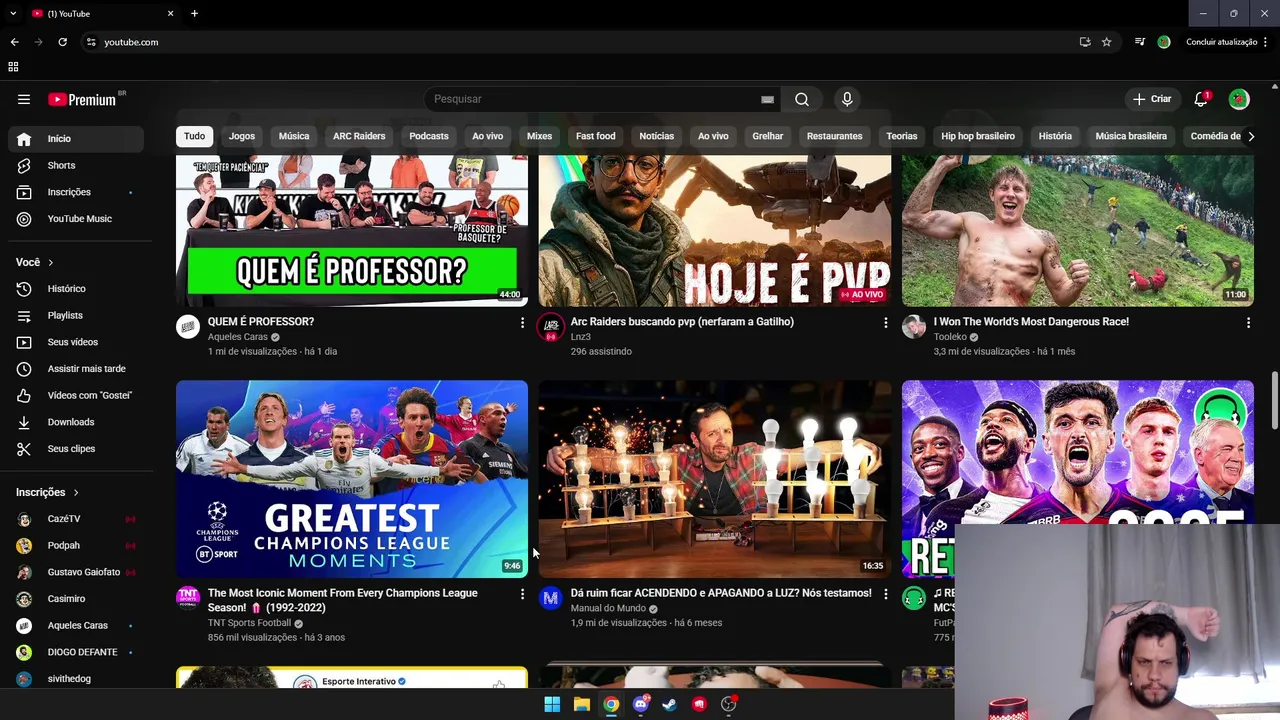Open the Chrome apps grid shortcut
The width and height of the screenshot is (1280, 720).
coord(13,67)
